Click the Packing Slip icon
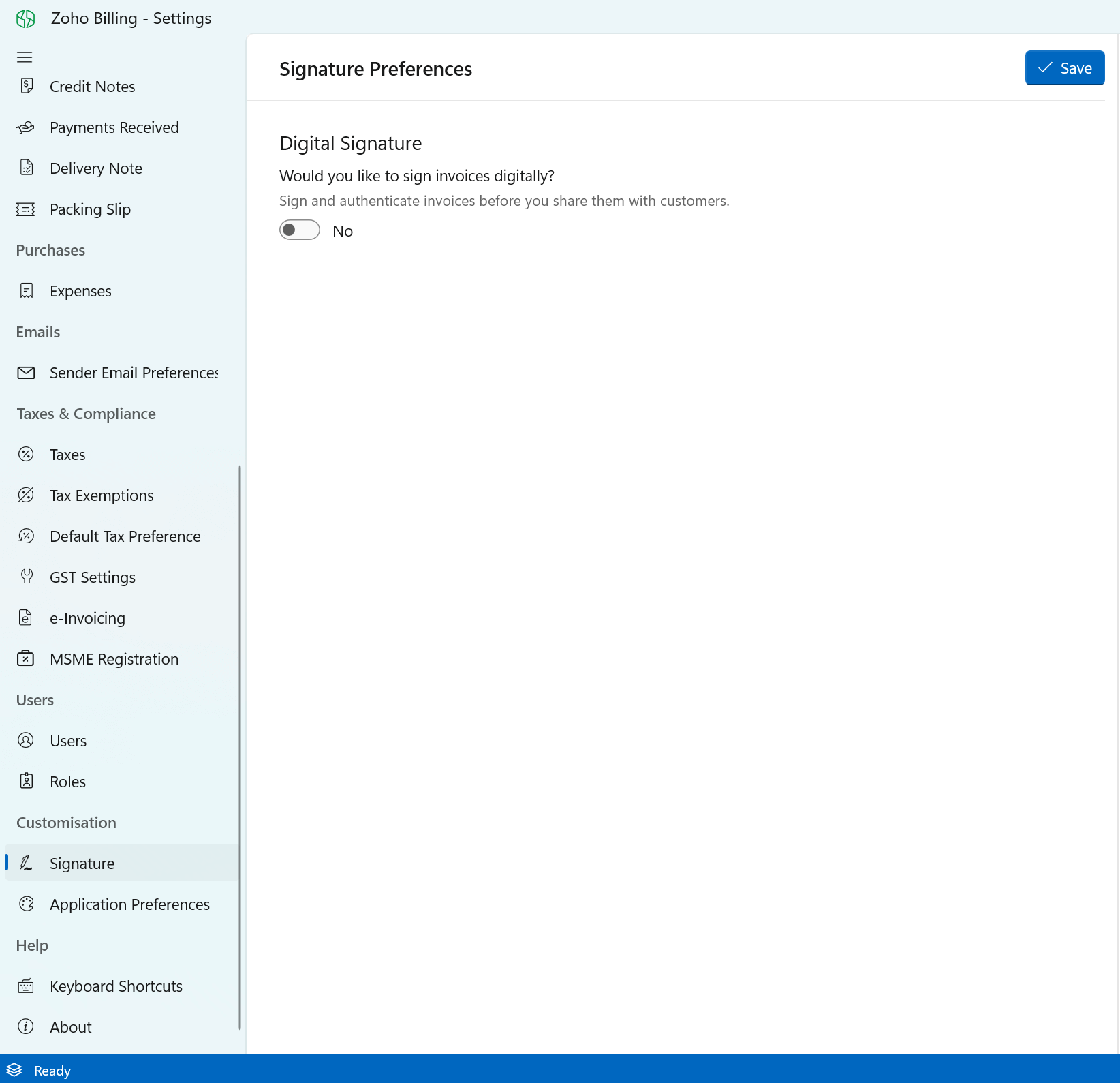 [26, 209]
